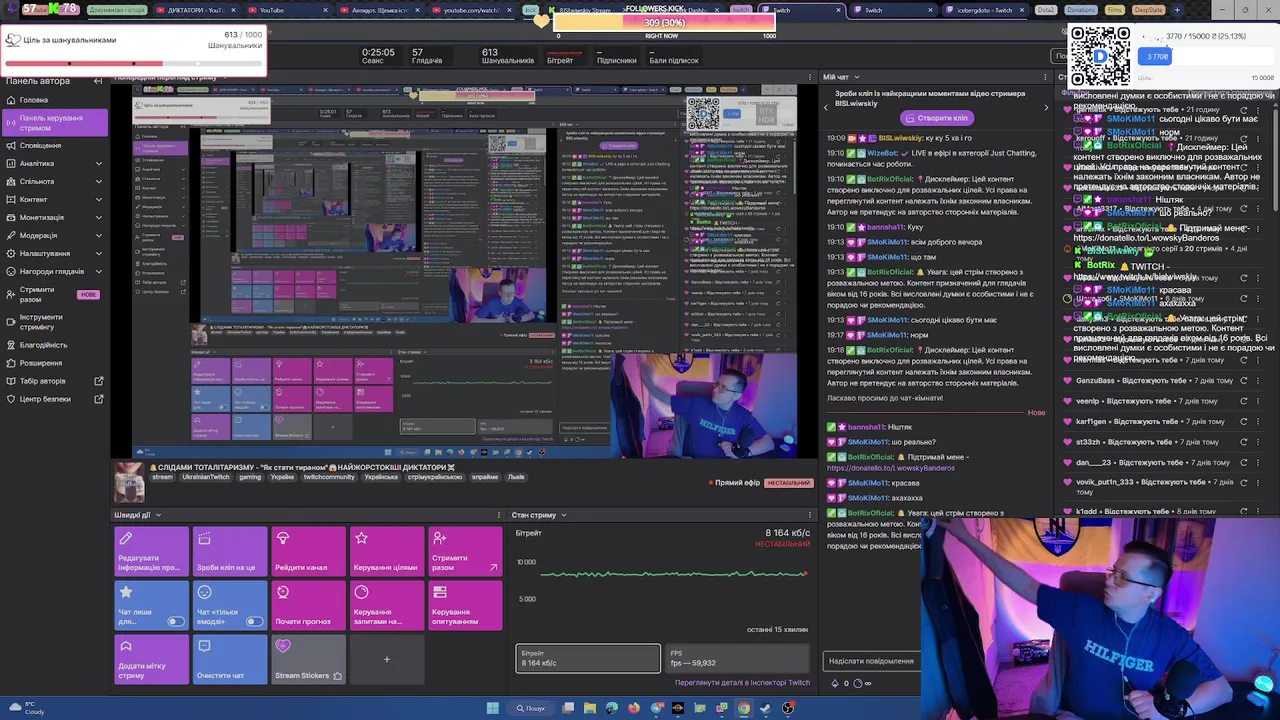Expand the Контент sidebar section
The image size is (1280, 720).
98,199
